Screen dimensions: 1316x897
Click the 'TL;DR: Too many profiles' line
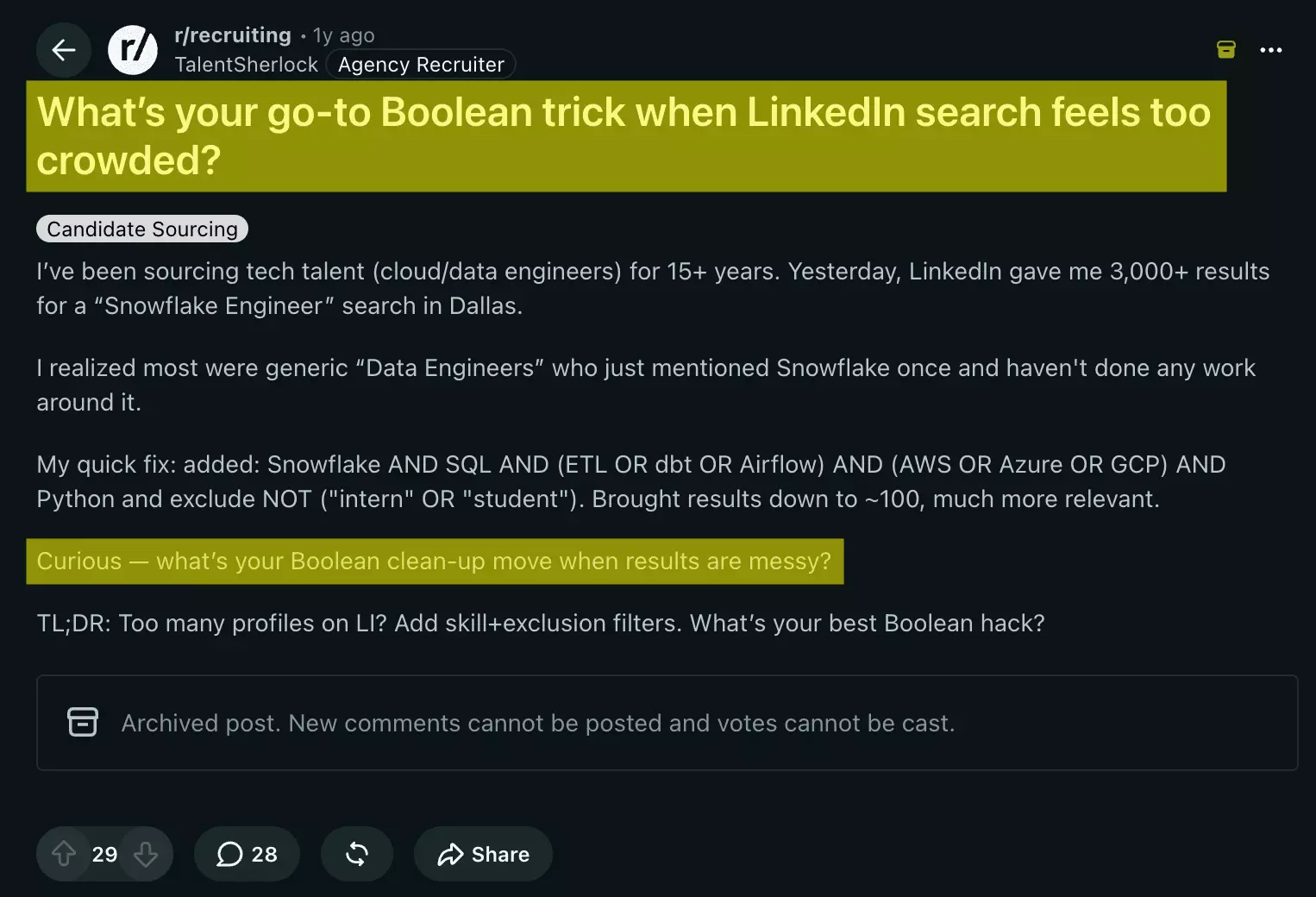[541, 623]
